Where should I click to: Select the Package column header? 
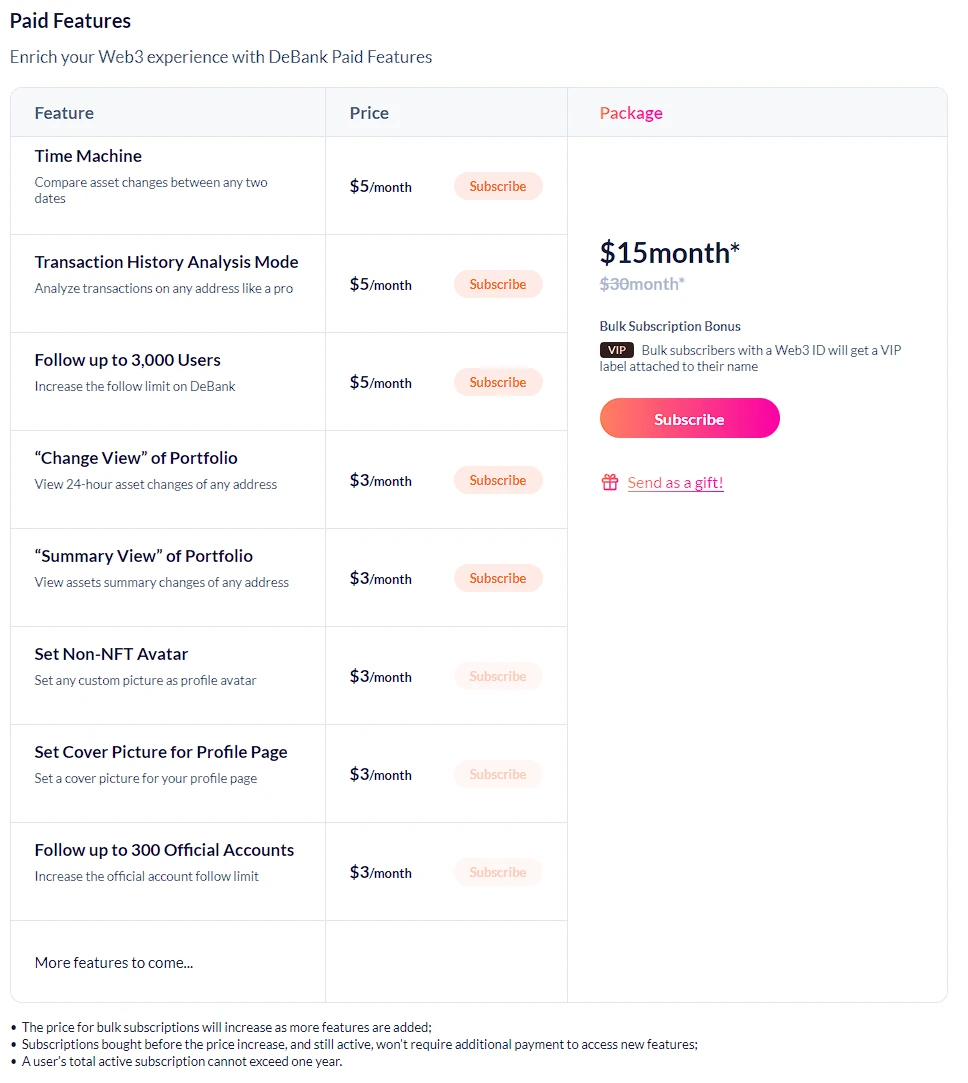[x=631, y=113]
